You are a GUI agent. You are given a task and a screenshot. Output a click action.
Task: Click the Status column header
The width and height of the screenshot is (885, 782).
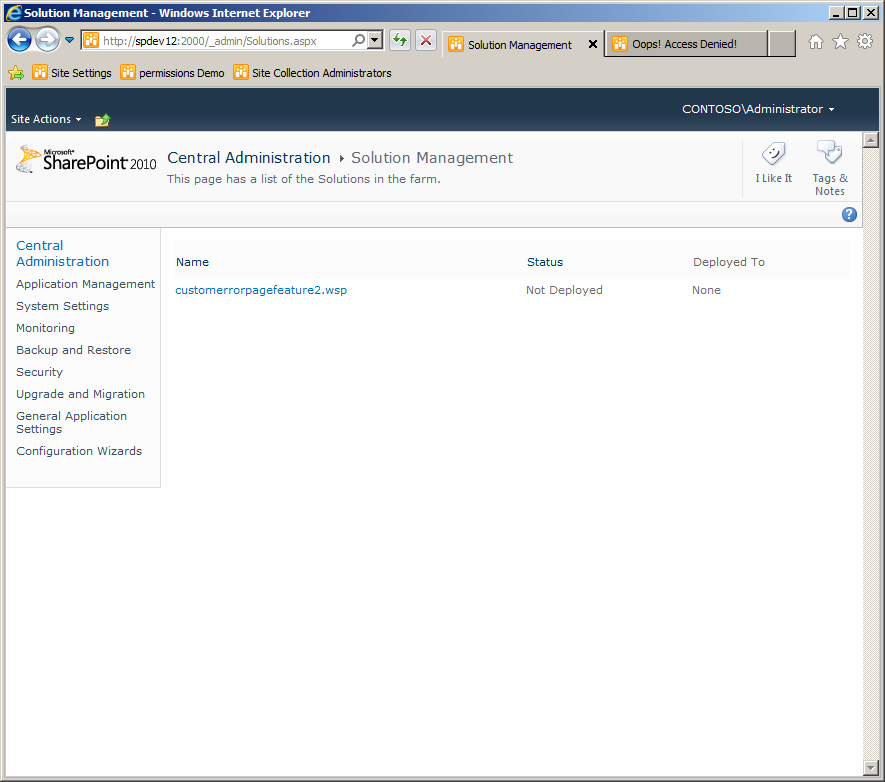point(545,262)
